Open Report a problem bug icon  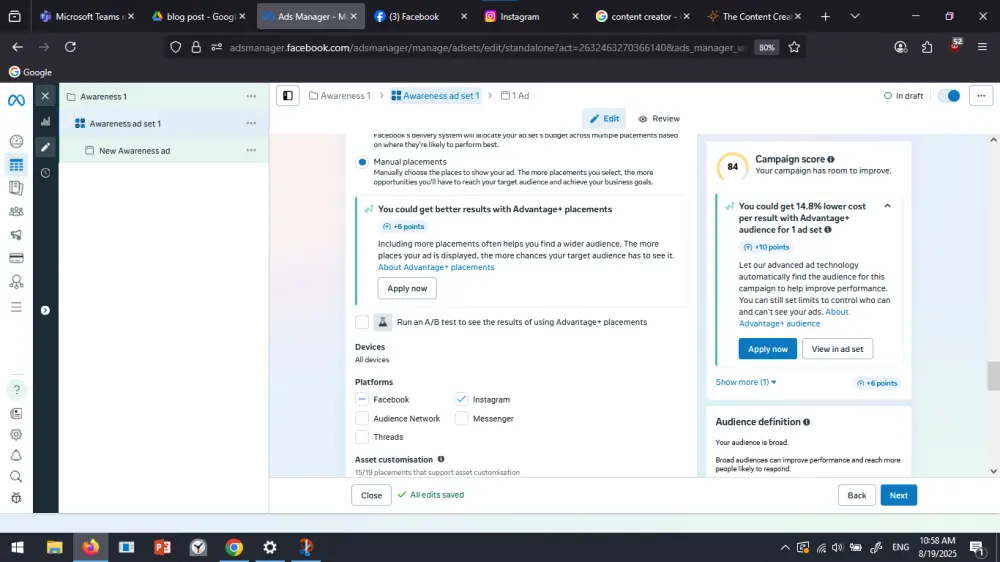point(17,498)
